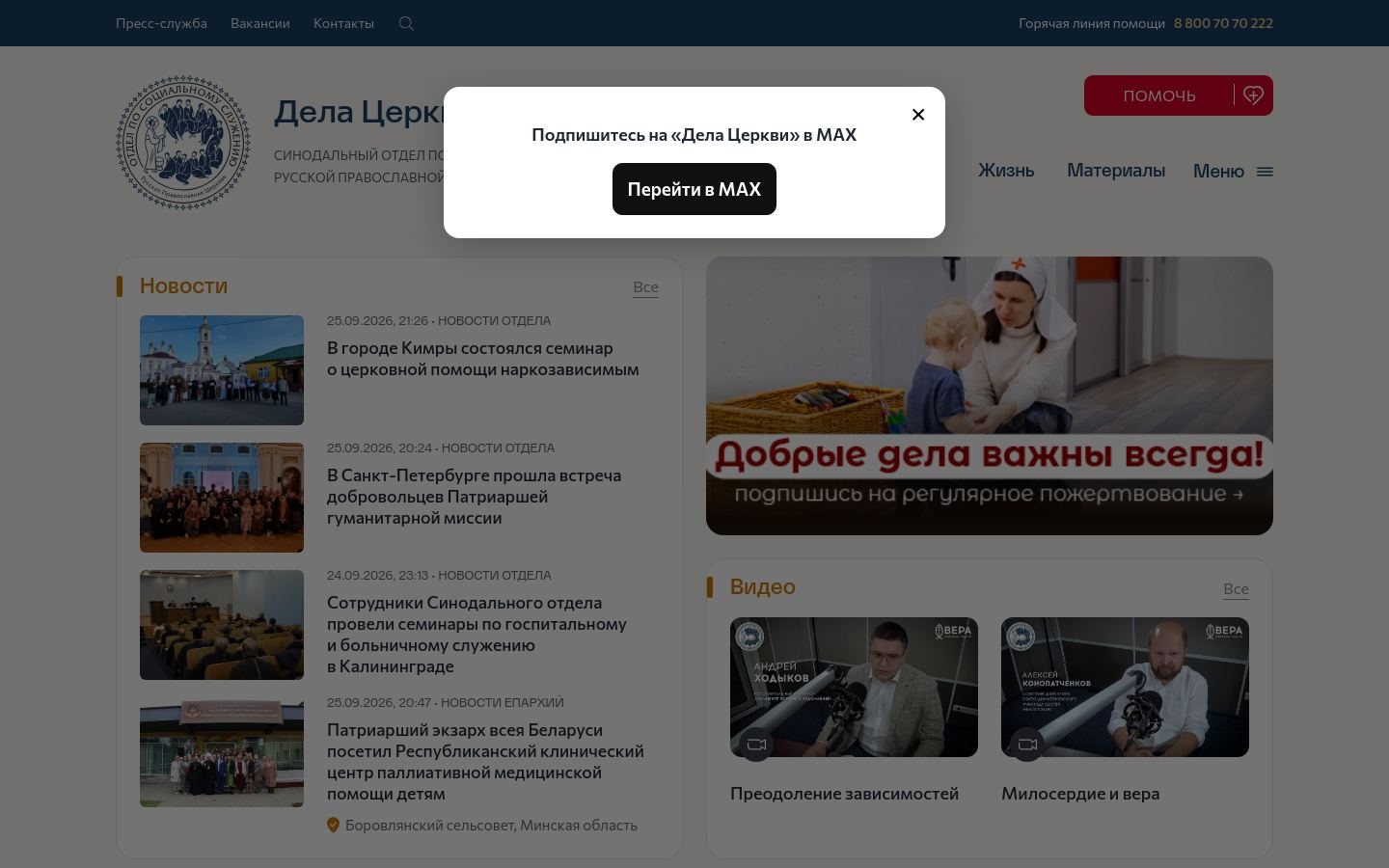Select the Жизнь navigation item
Image resolution: width=1389 pixels, height=868 pixels.
1006,171
